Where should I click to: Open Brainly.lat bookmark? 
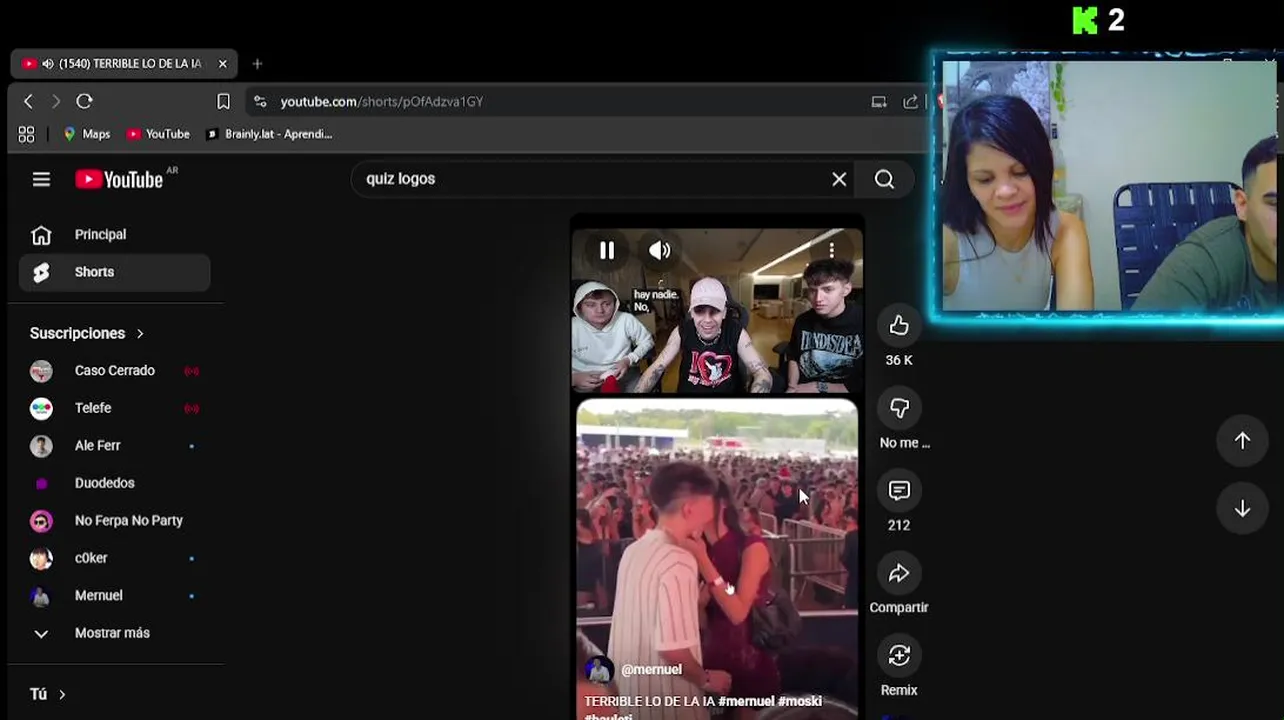tap(269, 134)
